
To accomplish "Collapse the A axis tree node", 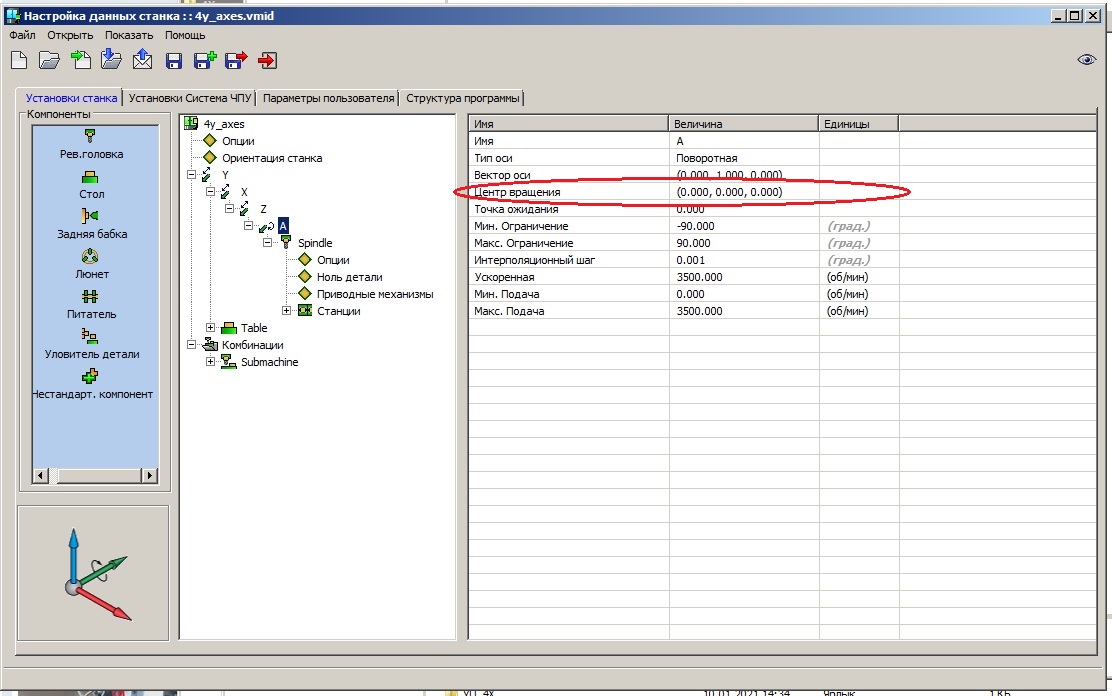I will point(248,226).
